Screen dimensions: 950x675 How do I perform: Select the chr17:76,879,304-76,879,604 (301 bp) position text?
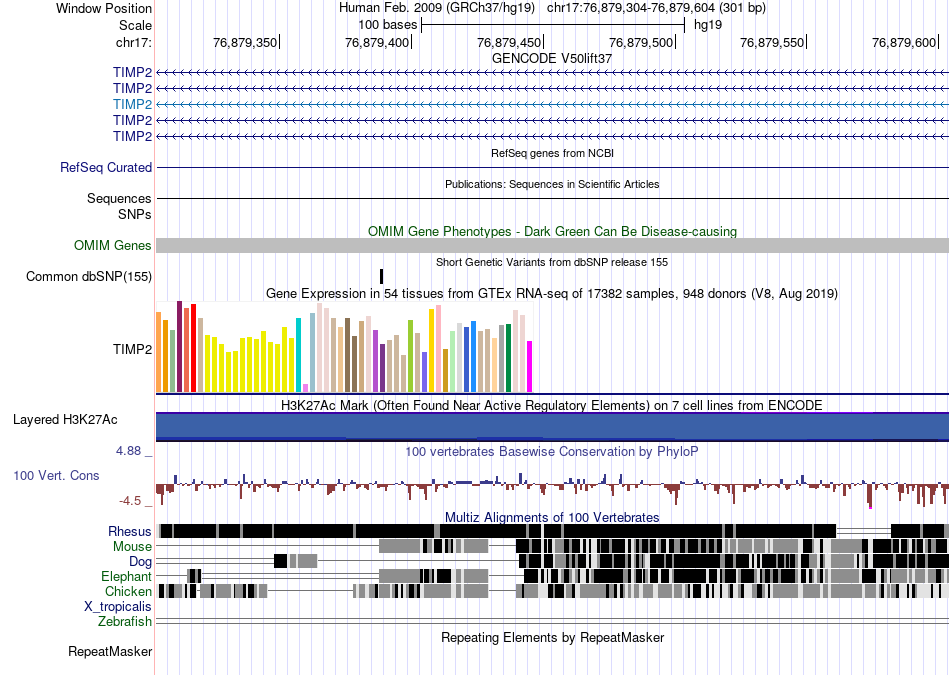click(656, 8)
